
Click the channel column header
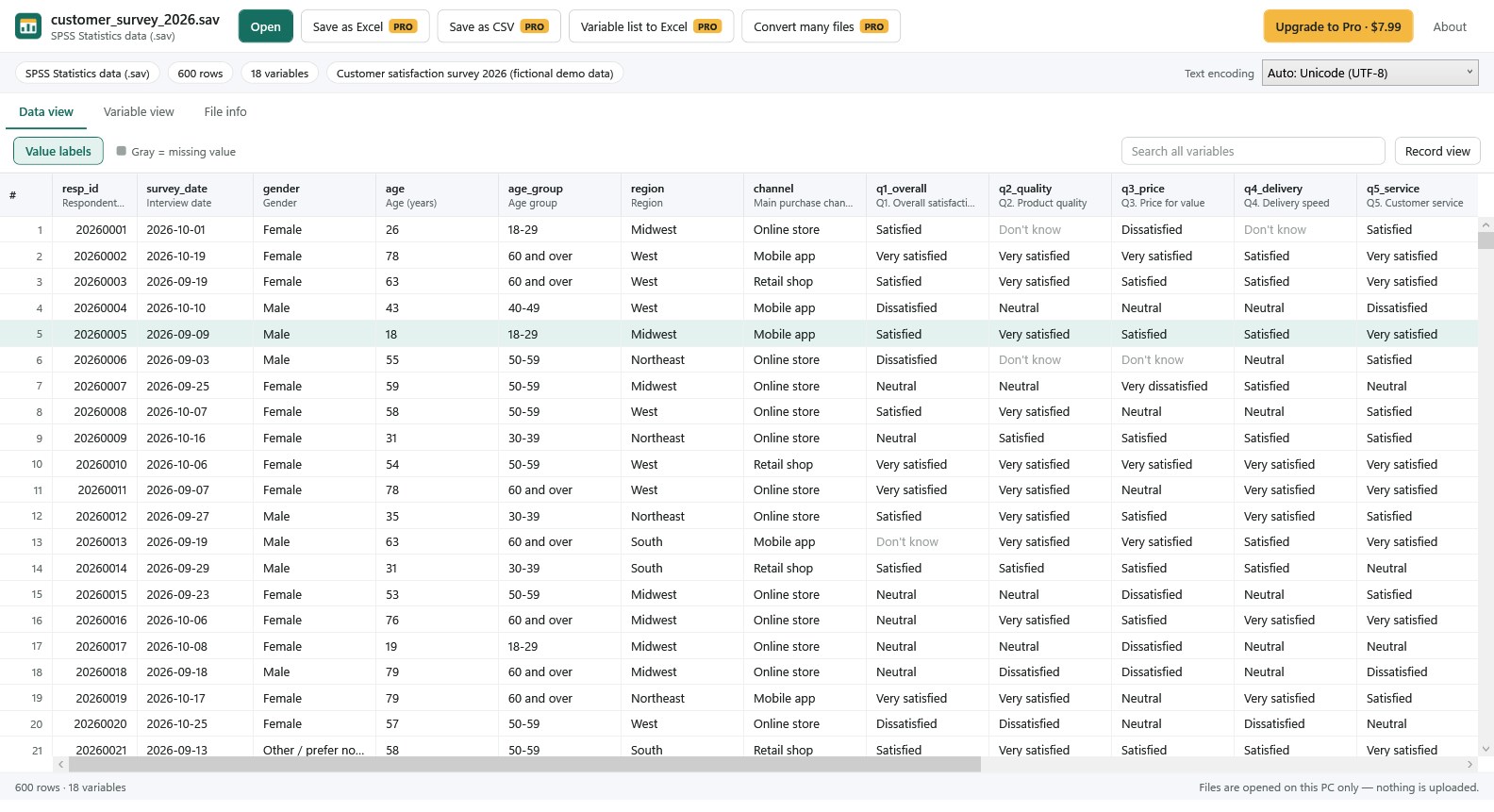805,195
